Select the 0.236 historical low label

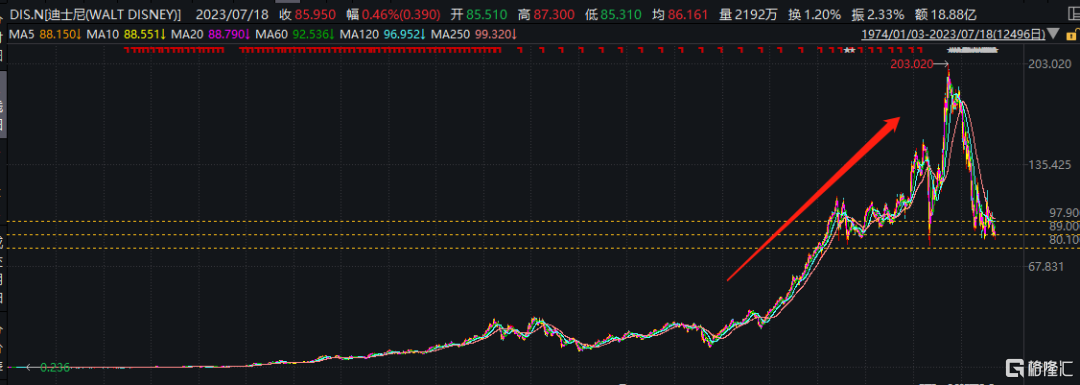tap(54, 368)
